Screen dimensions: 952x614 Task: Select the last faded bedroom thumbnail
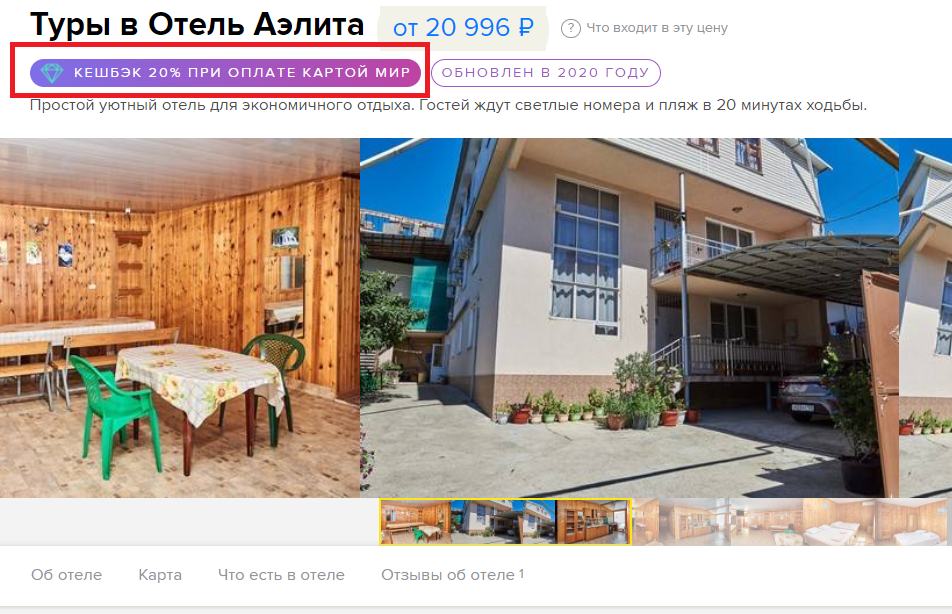click(913, 522)
